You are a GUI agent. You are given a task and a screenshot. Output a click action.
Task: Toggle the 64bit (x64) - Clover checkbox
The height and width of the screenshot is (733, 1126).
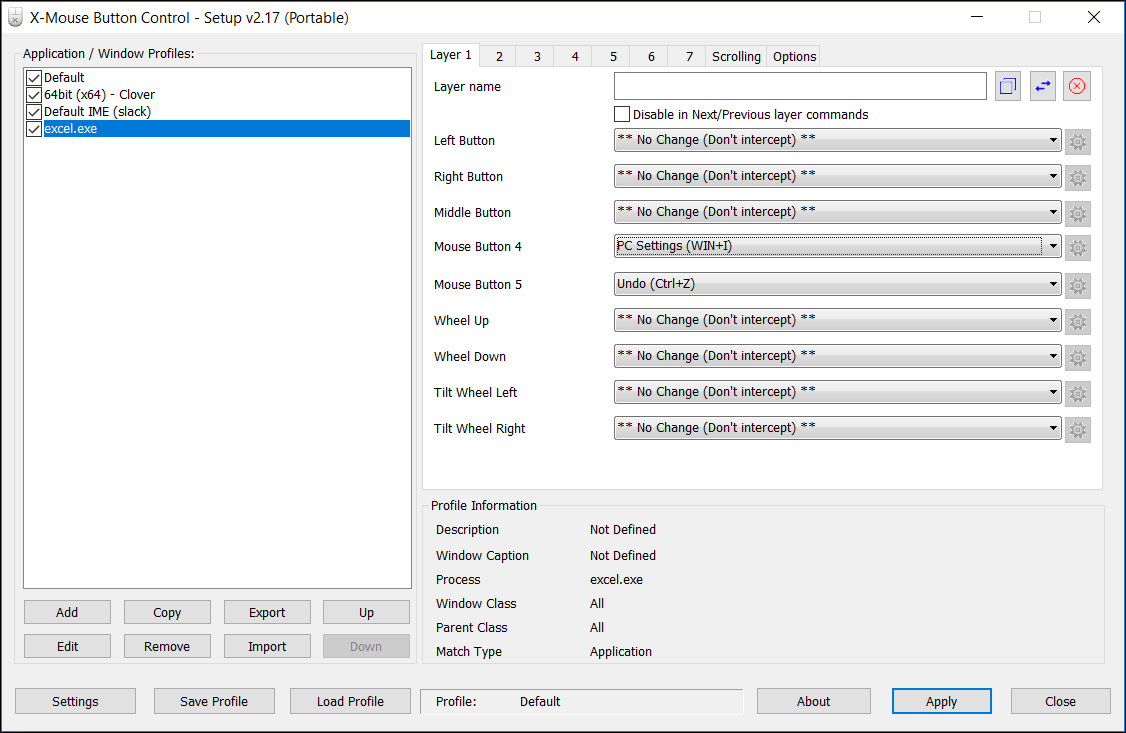[x=34, y=95]
